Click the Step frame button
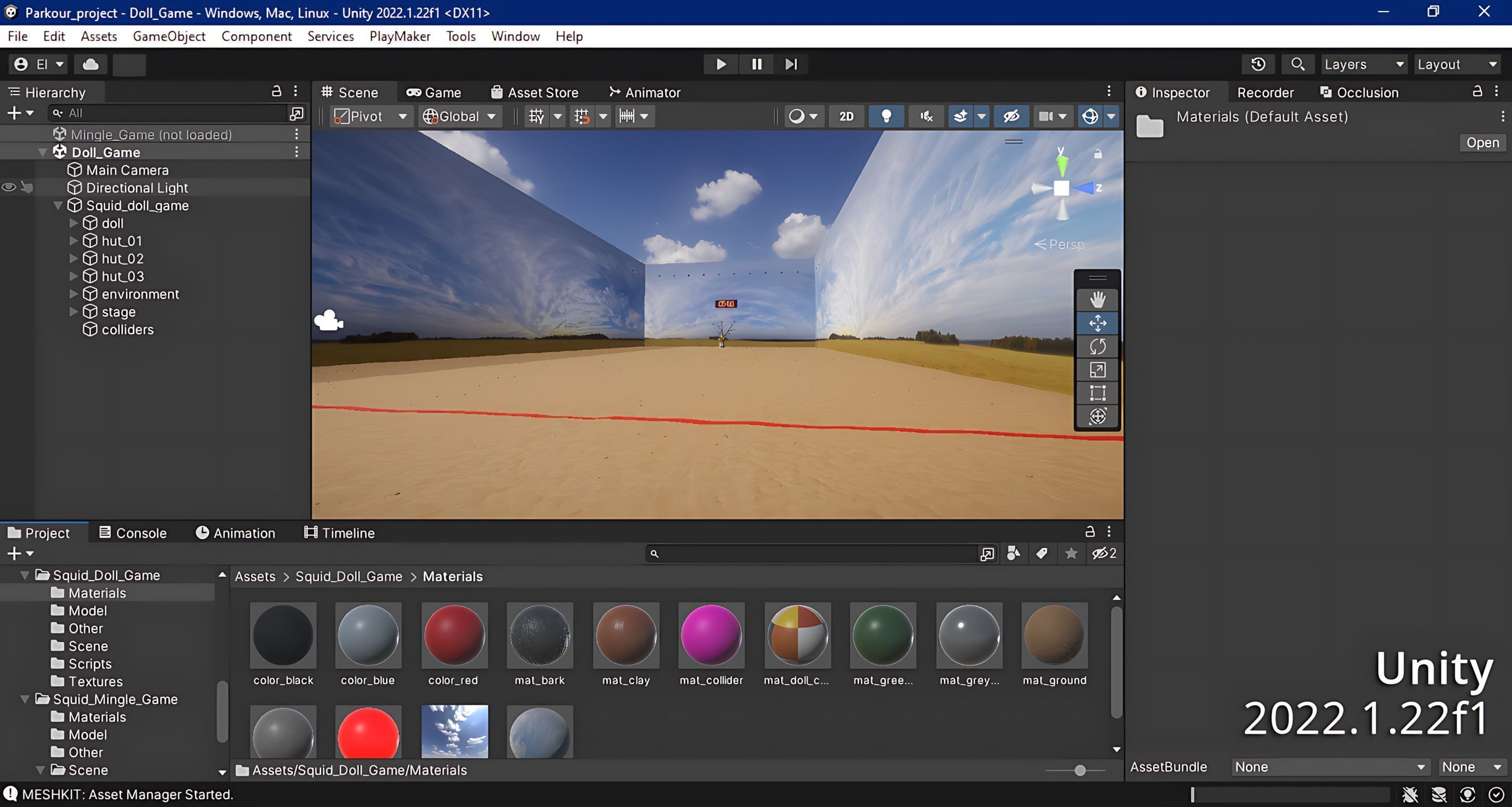The image size is (1512, 807). pos(791,64)
